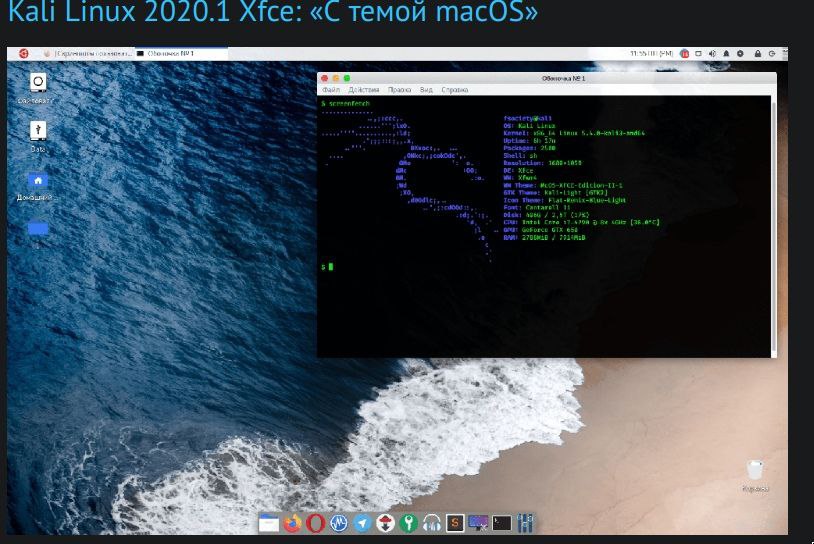Screen dimensions: 814x544
Task: Click the clock in the top panel
Action: click(652, 53)
